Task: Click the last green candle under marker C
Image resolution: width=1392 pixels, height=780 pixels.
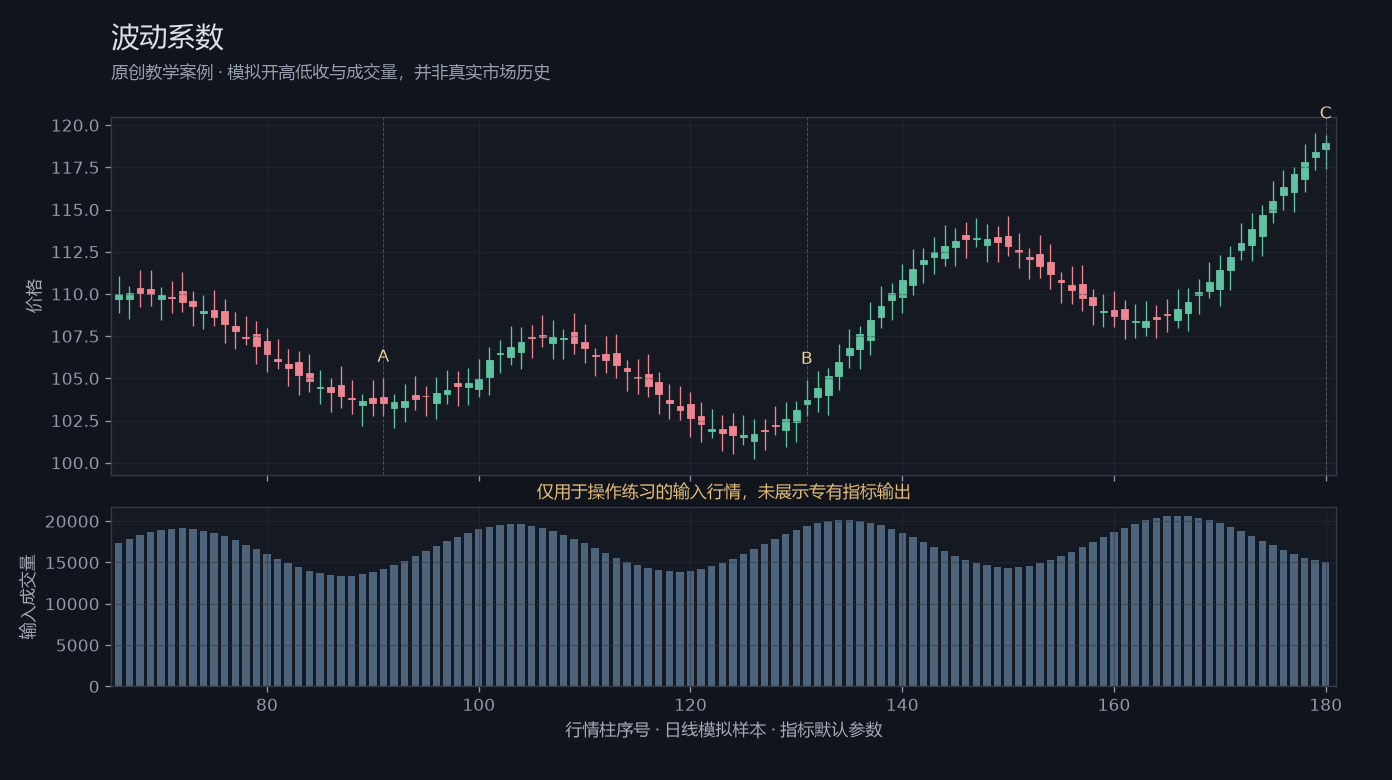Action: (1326, 146)
